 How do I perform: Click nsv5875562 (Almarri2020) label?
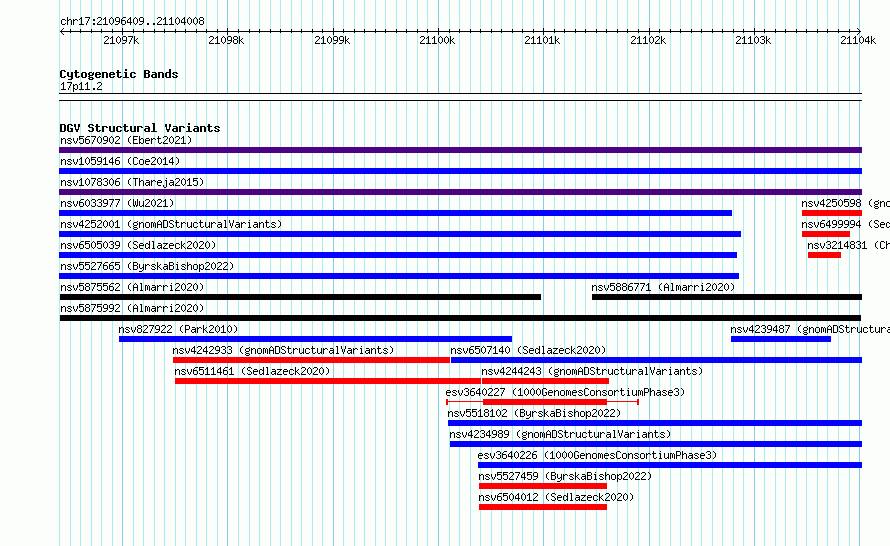(x=132, y=287)
